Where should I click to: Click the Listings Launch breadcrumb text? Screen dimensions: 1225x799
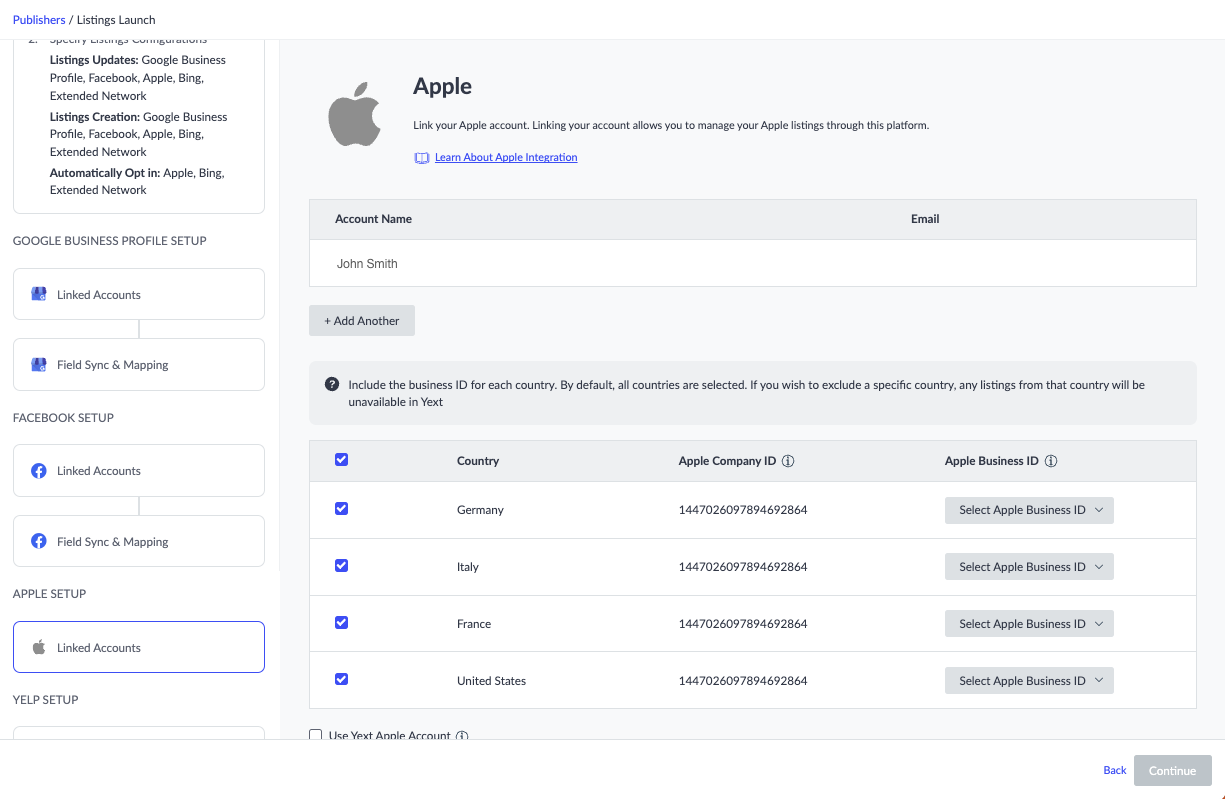[x=116, y=20]
